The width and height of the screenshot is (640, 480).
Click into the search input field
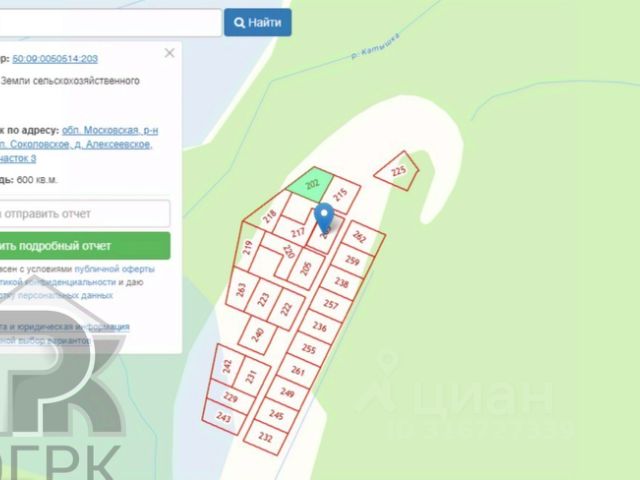coord(110,22)
